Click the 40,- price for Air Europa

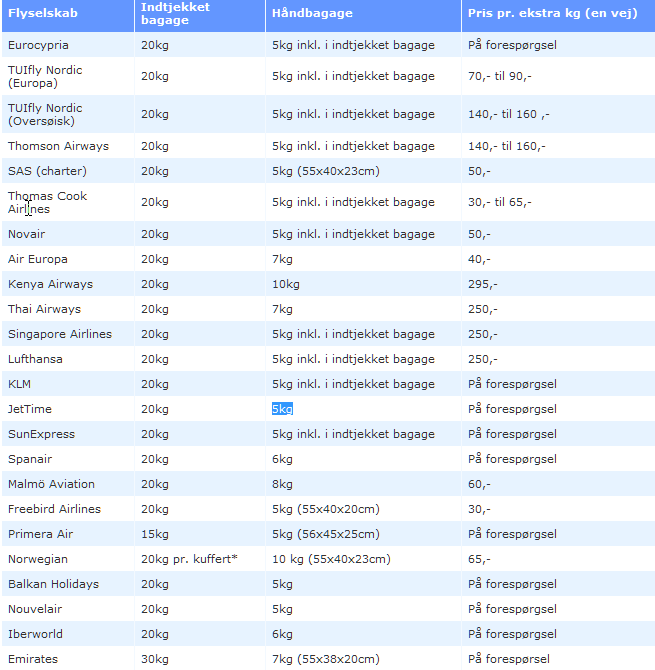coord(479,259)
